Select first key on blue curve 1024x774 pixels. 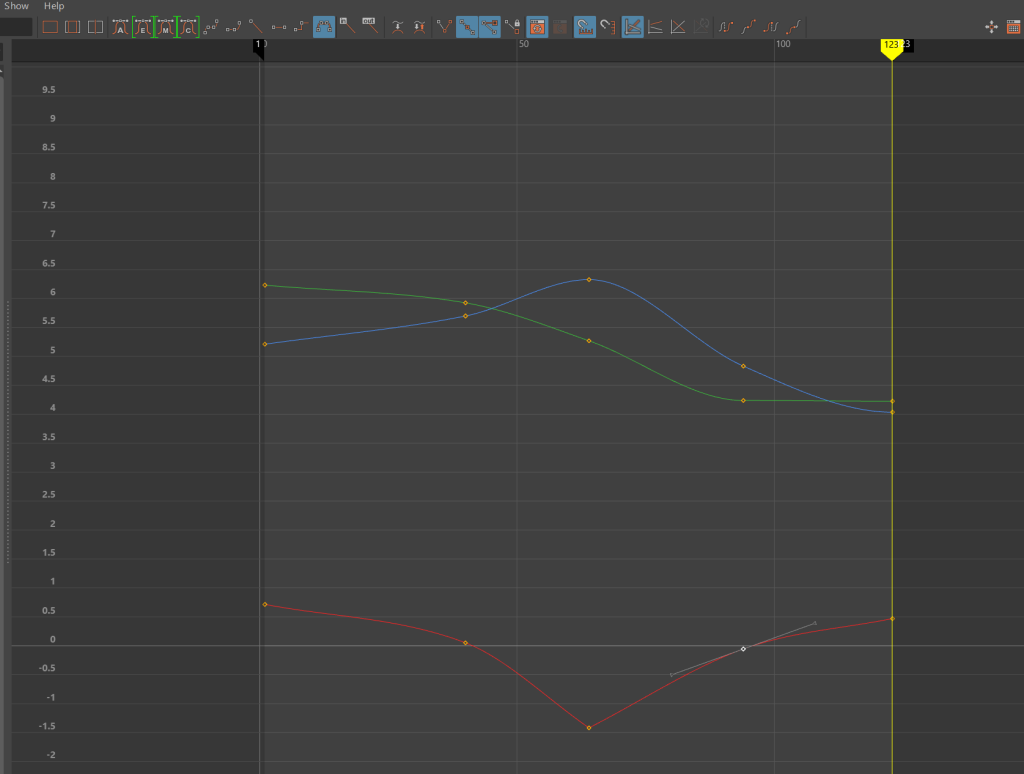click(x=264, y=344)
